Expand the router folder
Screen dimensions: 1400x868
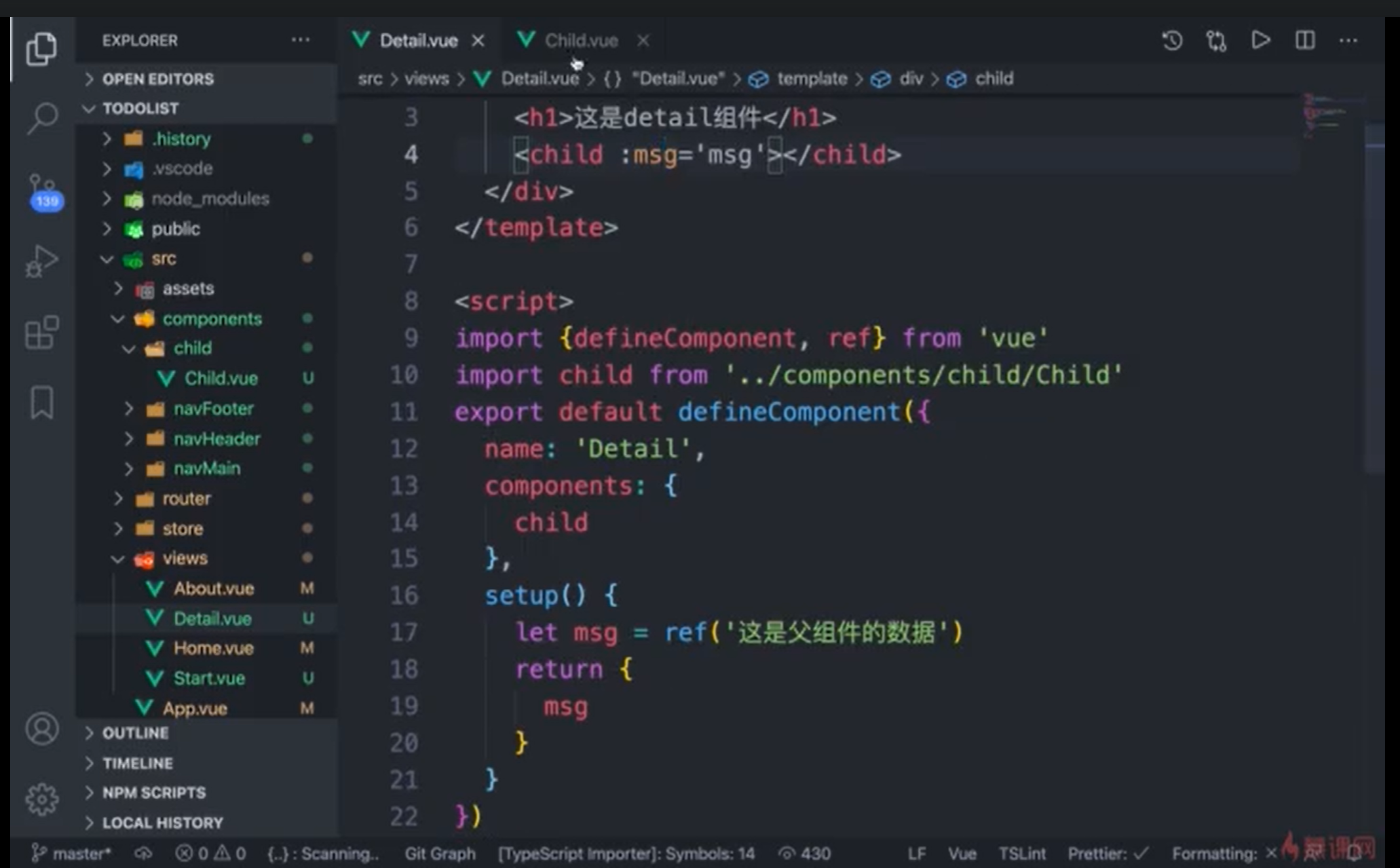186,499
